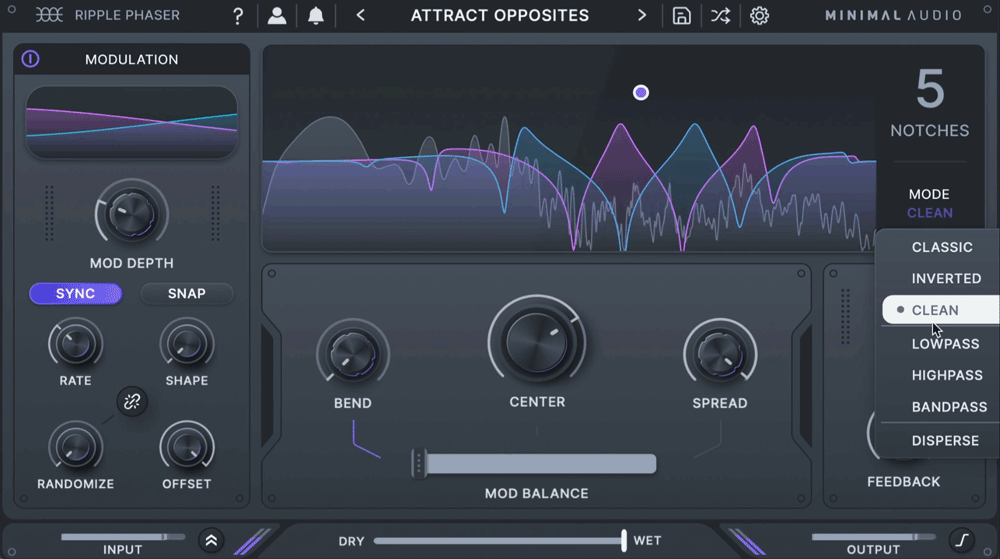Screen dimensions: 1000x559
Task: Click the MOD DEPTH knob
Action: [x=131, y=215]
